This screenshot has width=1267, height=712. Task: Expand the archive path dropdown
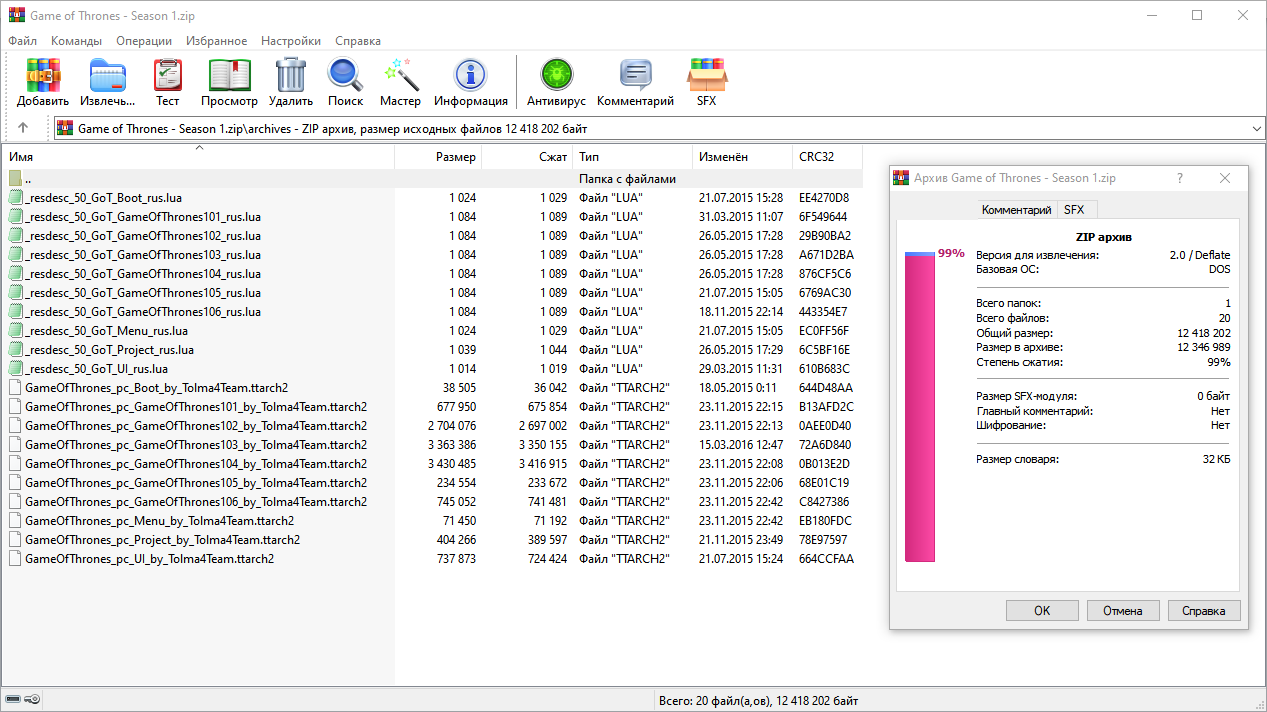coord(1256,128)
